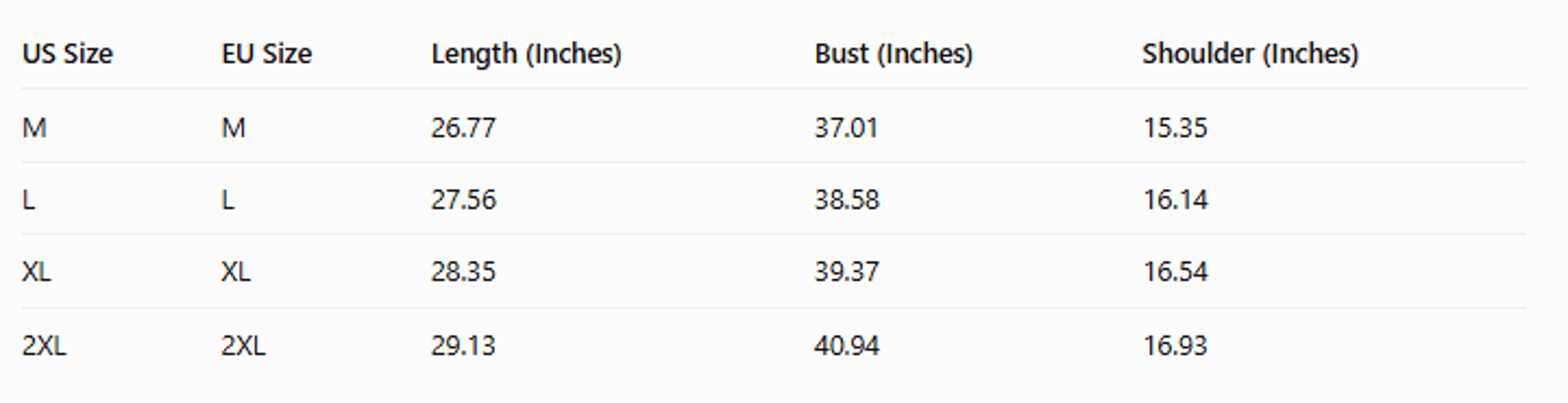Select the Length (Inches) header
Image resolution: width=1568 pixels, height=403 pixels.
click(526, 54)
